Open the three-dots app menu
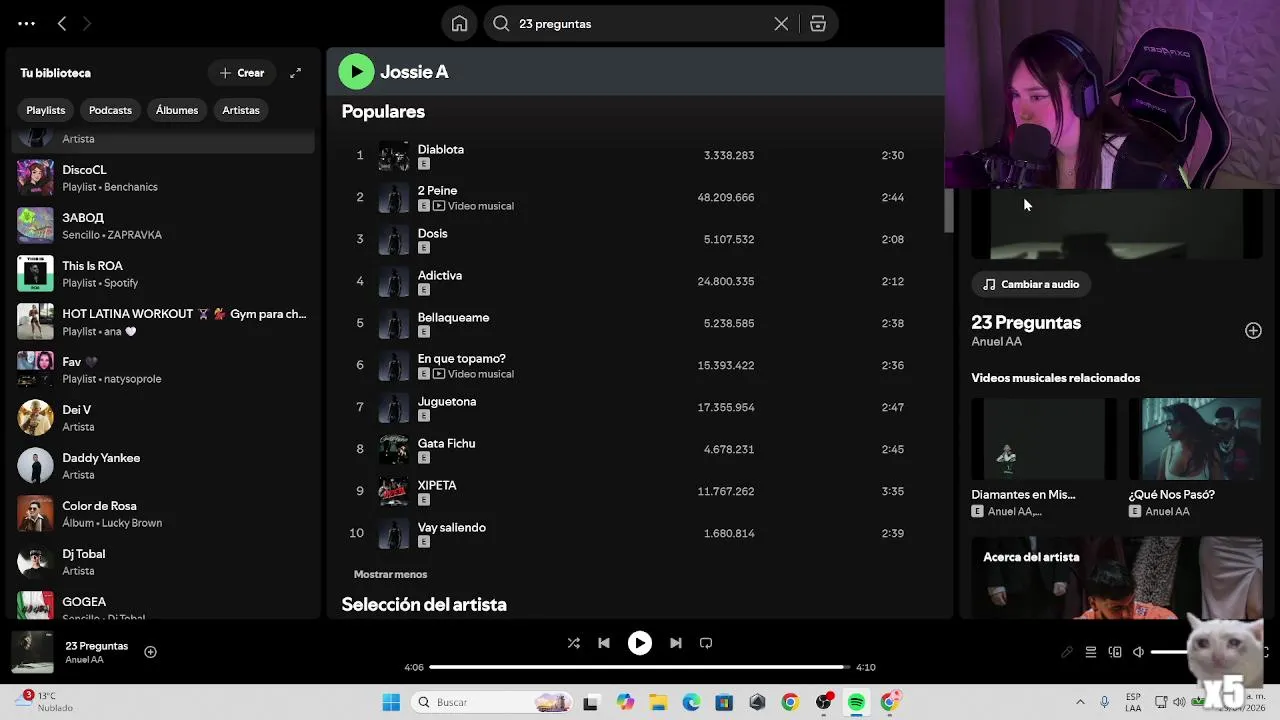1280x720 pixels. 26,23
